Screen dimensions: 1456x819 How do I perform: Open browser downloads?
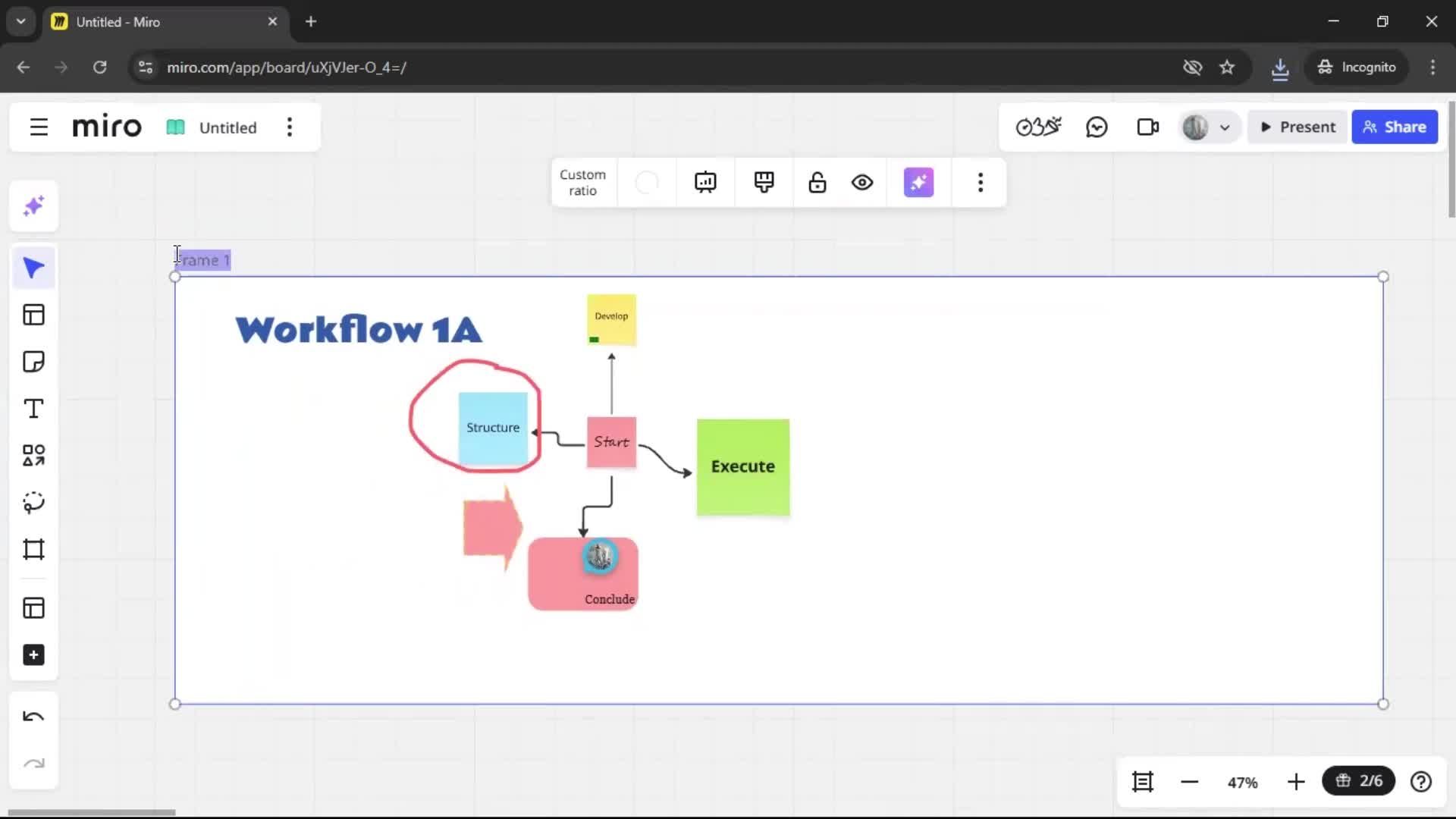tap(1280, 67)
